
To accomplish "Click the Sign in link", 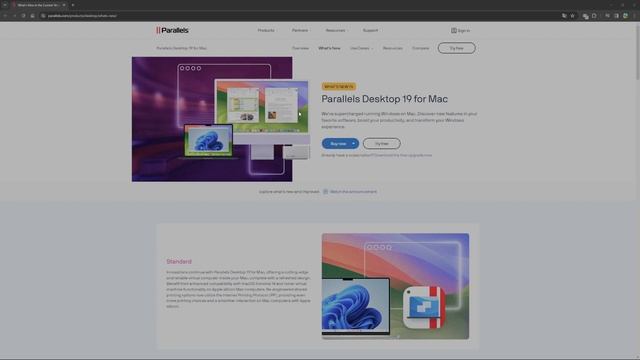I will pyautogui.click(x=464, y=31).
